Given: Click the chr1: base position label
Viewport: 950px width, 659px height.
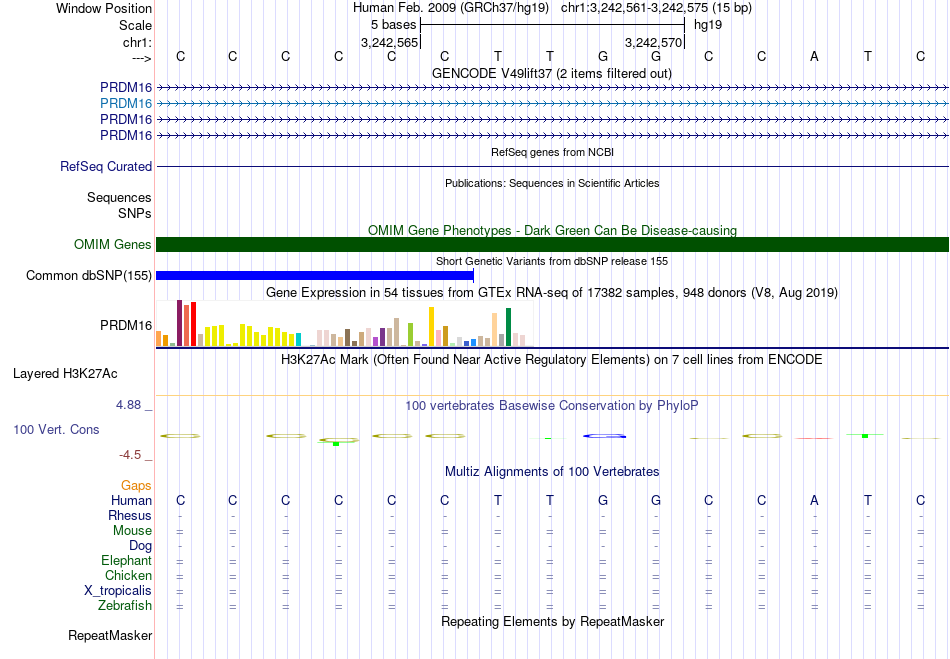Looking at the screenshot, I should [137, 42].
